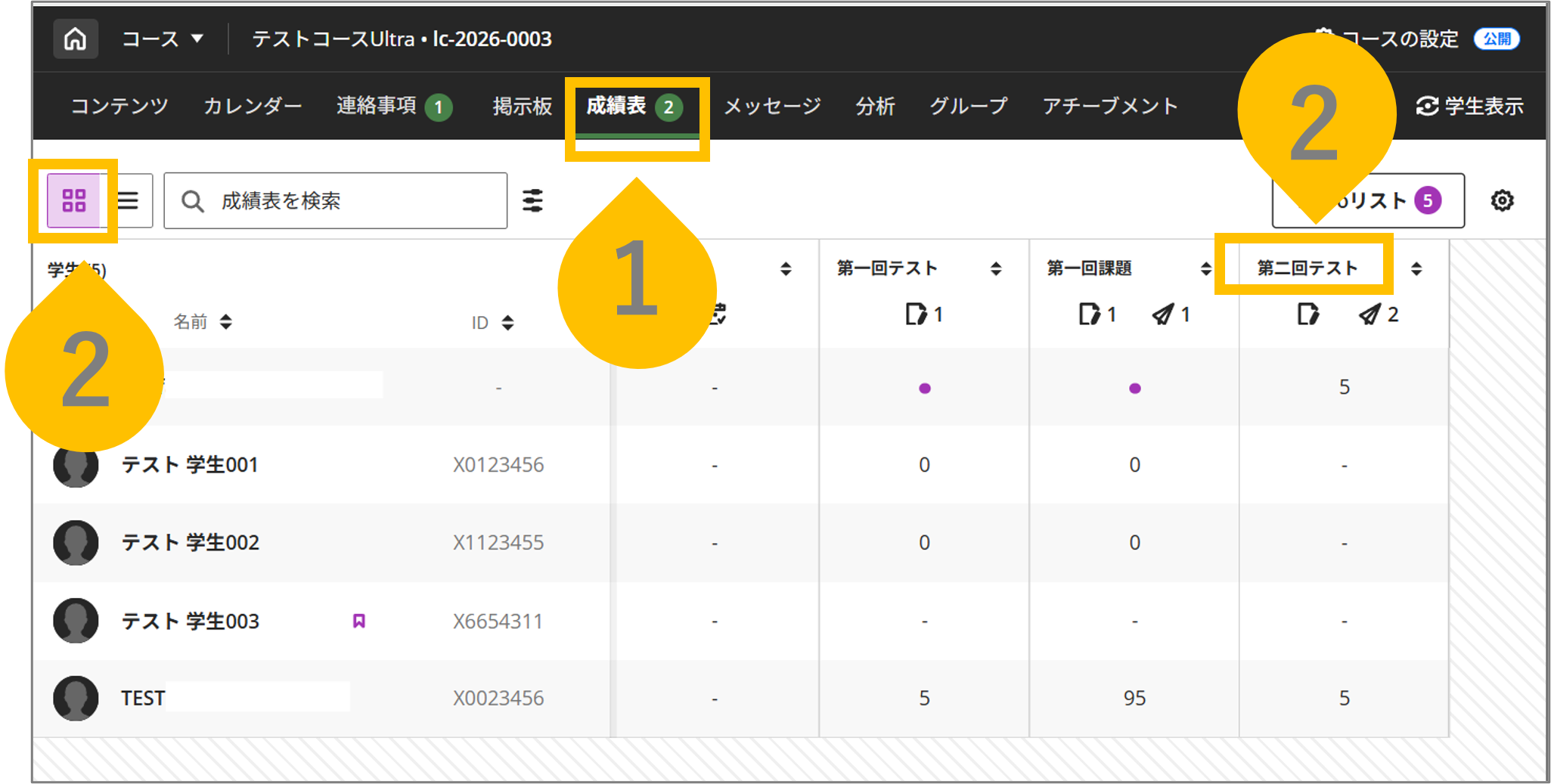Click the grading icon under 第二回テスト
Viewport: 1551px width, 784px height.
point(1307,314)
